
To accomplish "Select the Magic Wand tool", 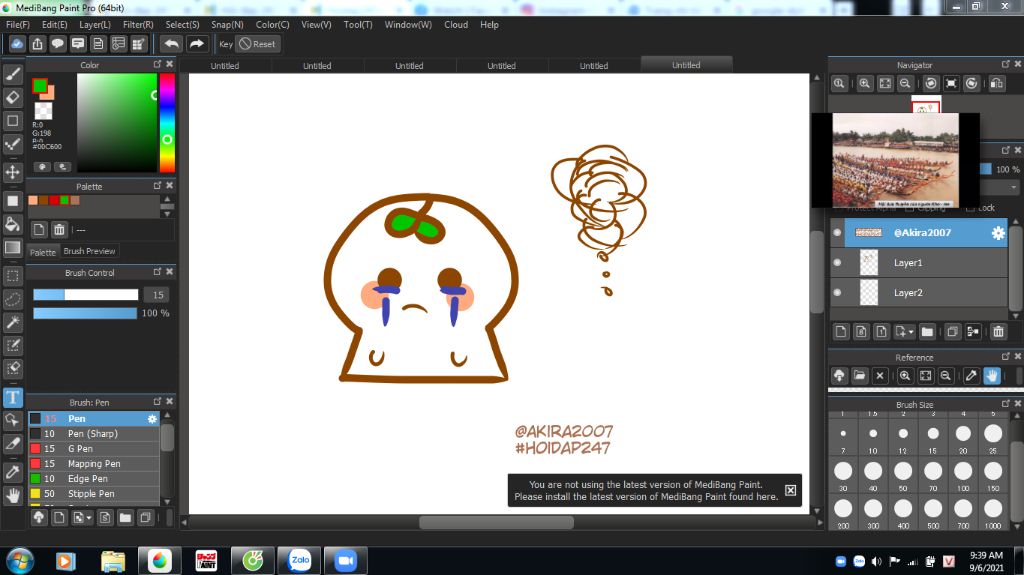I will point(12,322).
